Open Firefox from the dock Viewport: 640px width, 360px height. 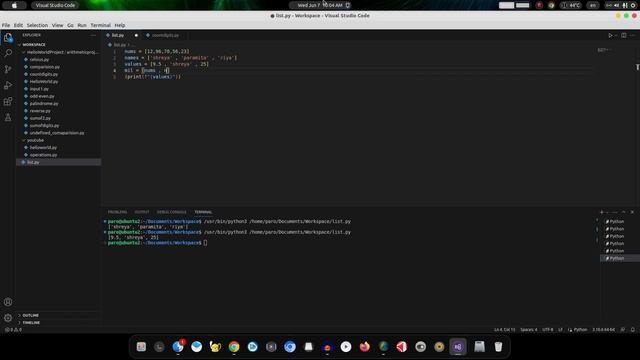tap(364, 347)
